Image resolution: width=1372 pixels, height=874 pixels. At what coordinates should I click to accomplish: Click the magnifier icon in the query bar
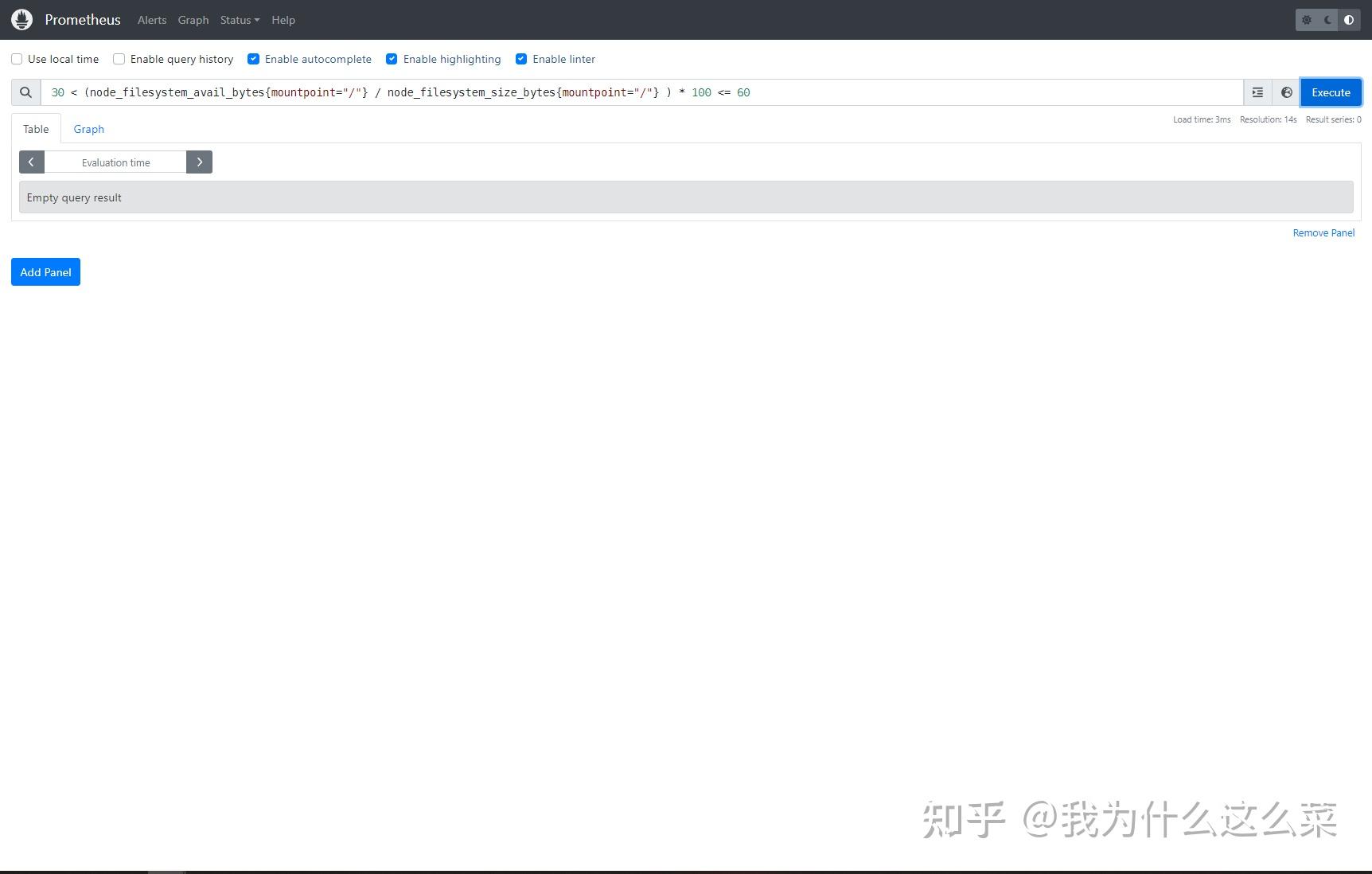pos(25,92)
